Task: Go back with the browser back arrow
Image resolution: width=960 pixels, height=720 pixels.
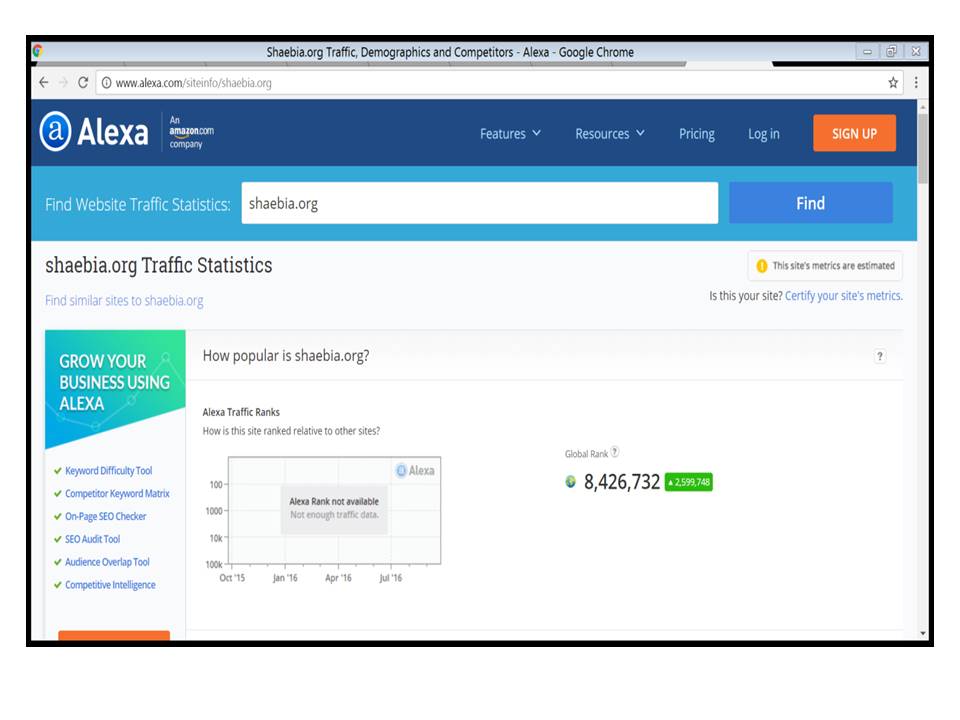Action: pos(43,82)
